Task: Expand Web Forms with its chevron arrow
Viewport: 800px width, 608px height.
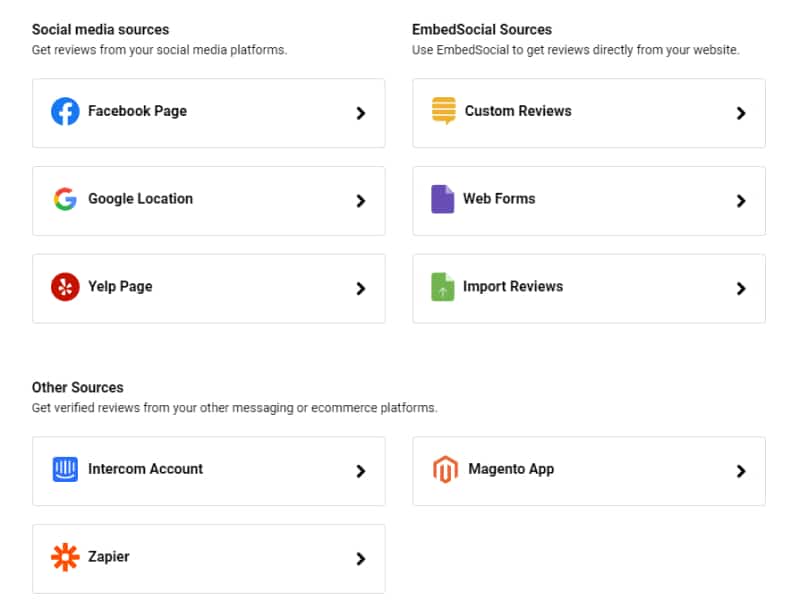Action: tap(741, 200)
